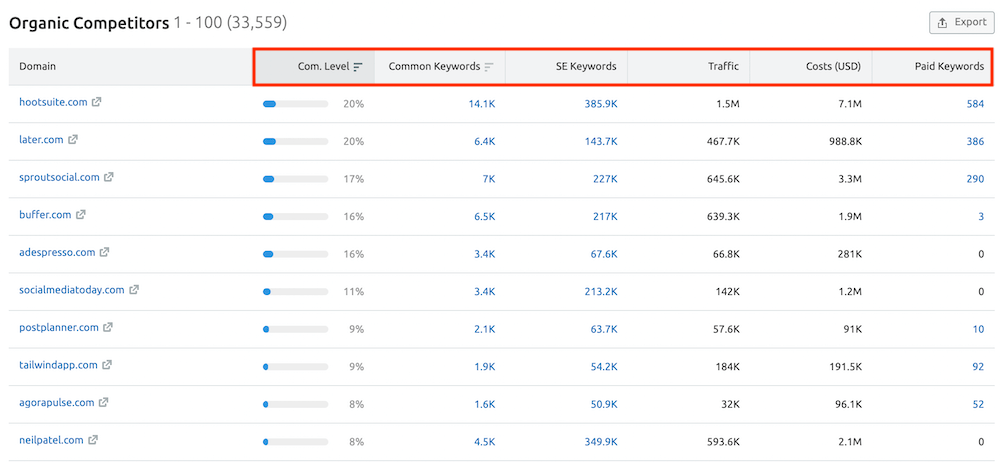Click sort icon in Com. Level header
The height and width of the screenshot is (462, 1000).
[358, 67]
